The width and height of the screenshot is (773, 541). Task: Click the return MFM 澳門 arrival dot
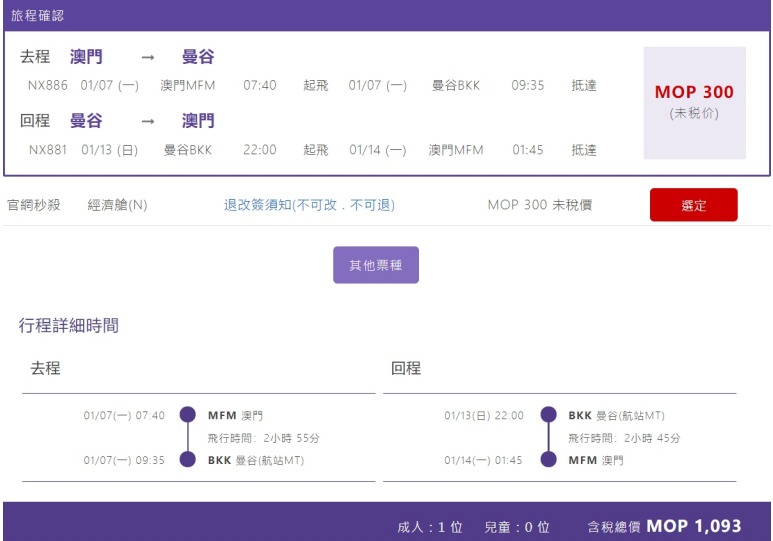tap(548, 460)
